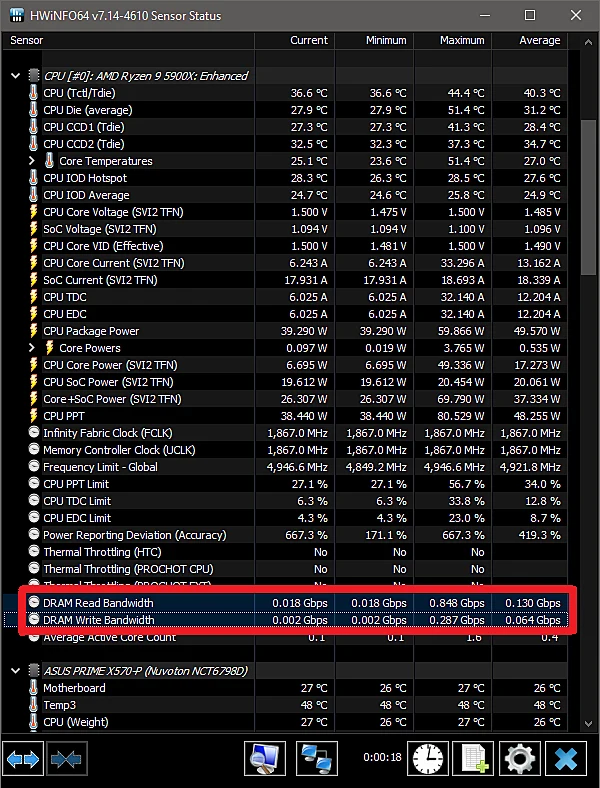Click the chip icon next to ASUS PRIME X570-P
This screenshot has width=600, height=788.
coord(34,671)
